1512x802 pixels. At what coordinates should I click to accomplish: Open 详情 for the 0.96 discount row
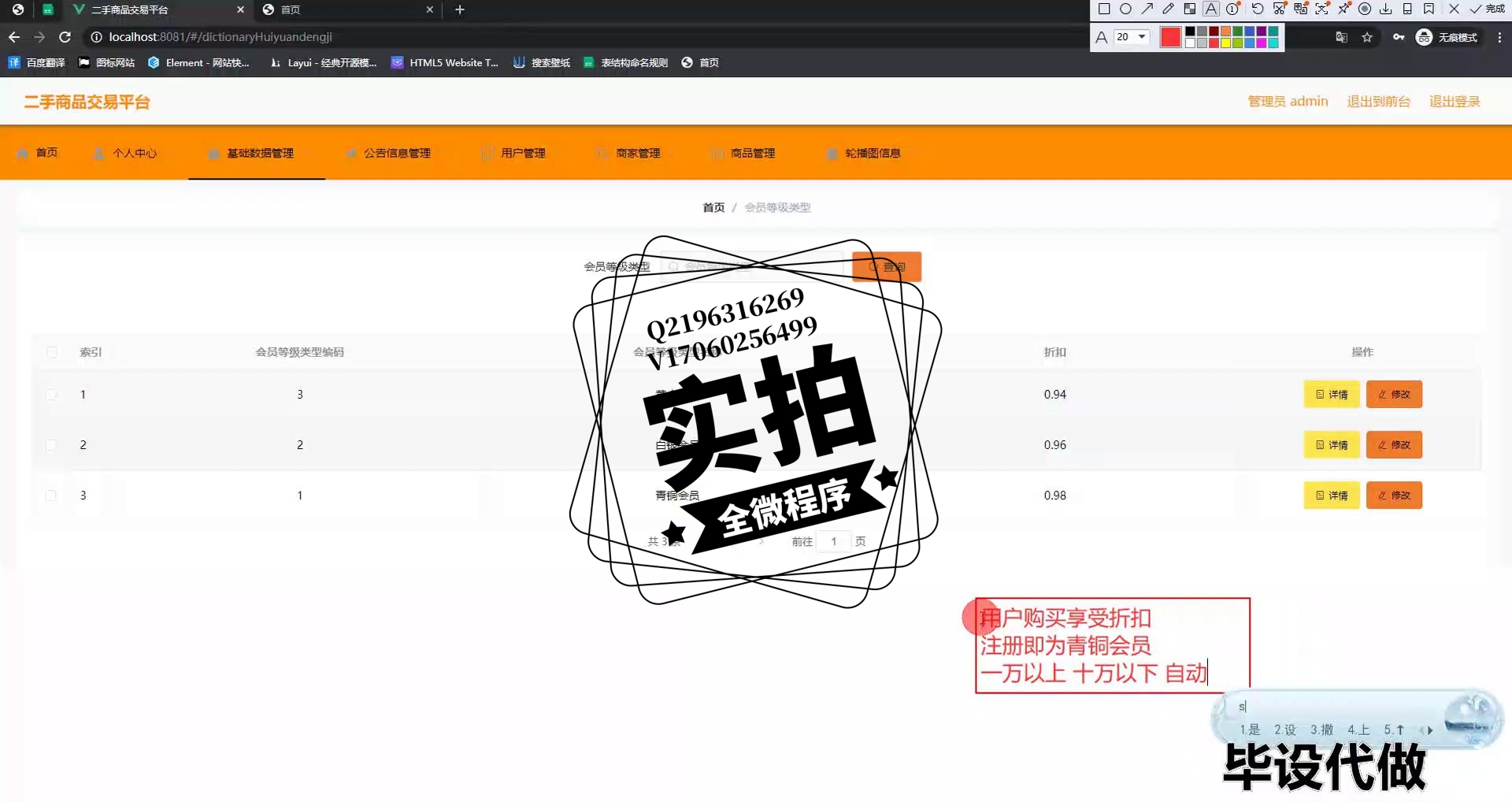[1332, 444]
